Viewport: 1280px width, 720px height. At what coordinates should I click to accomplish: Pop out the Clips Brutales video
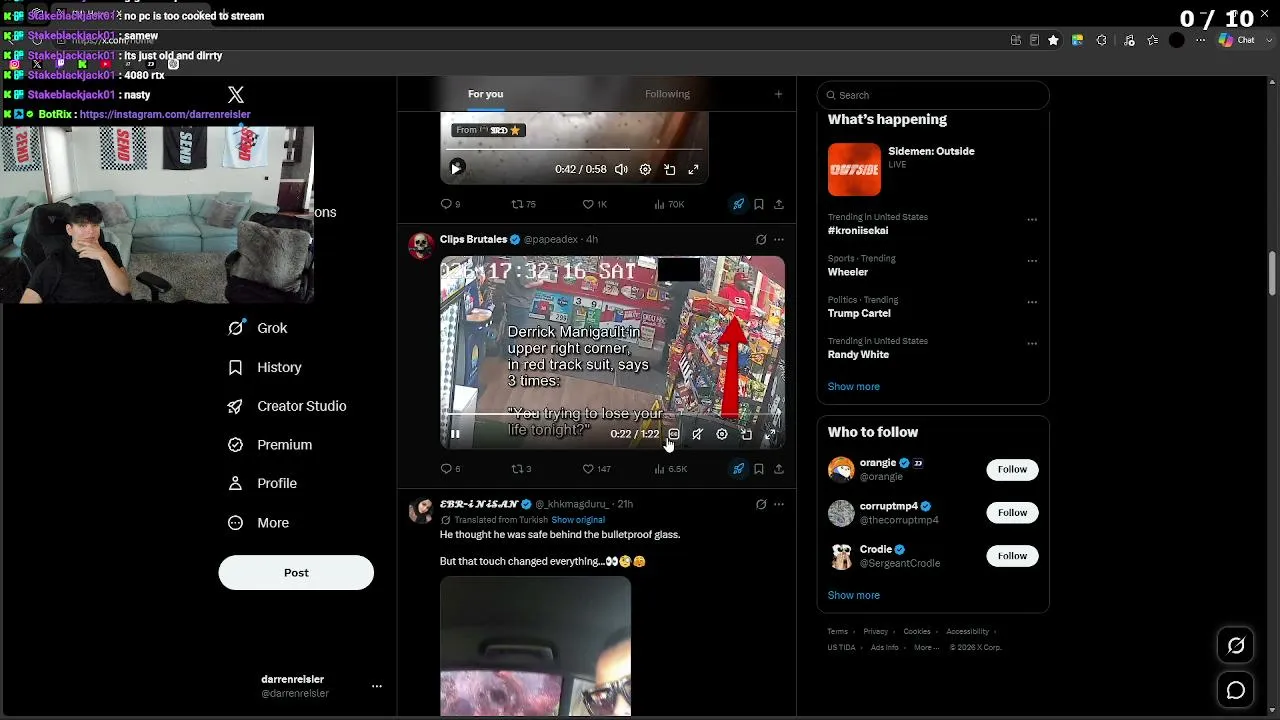(746, 434)
